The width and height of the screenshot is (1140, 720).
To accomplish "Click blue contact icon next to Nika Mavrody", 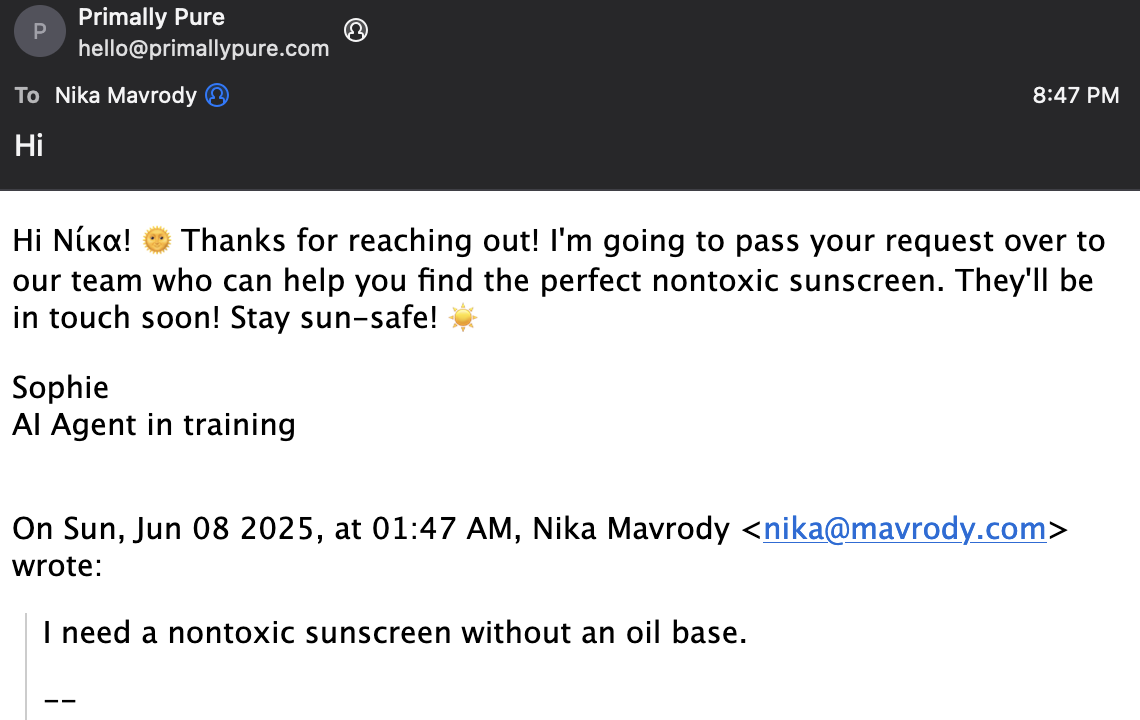I will tap(217, 95).
